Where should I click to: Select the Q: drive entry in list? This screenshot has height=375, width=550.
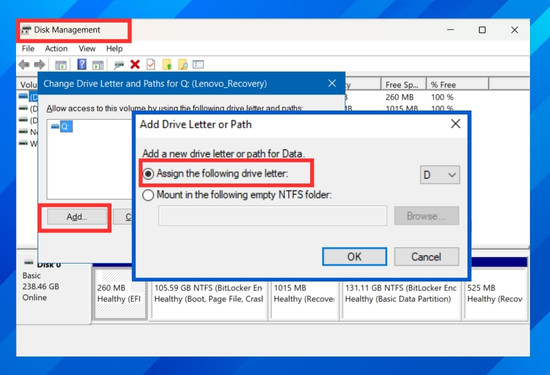(62, 126)
